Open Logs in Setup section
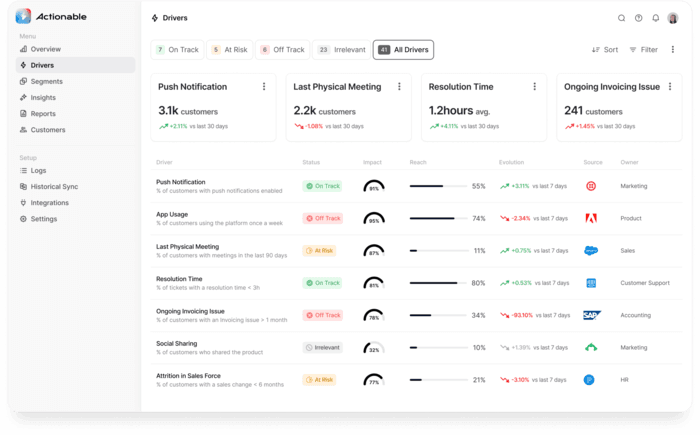 75,171
